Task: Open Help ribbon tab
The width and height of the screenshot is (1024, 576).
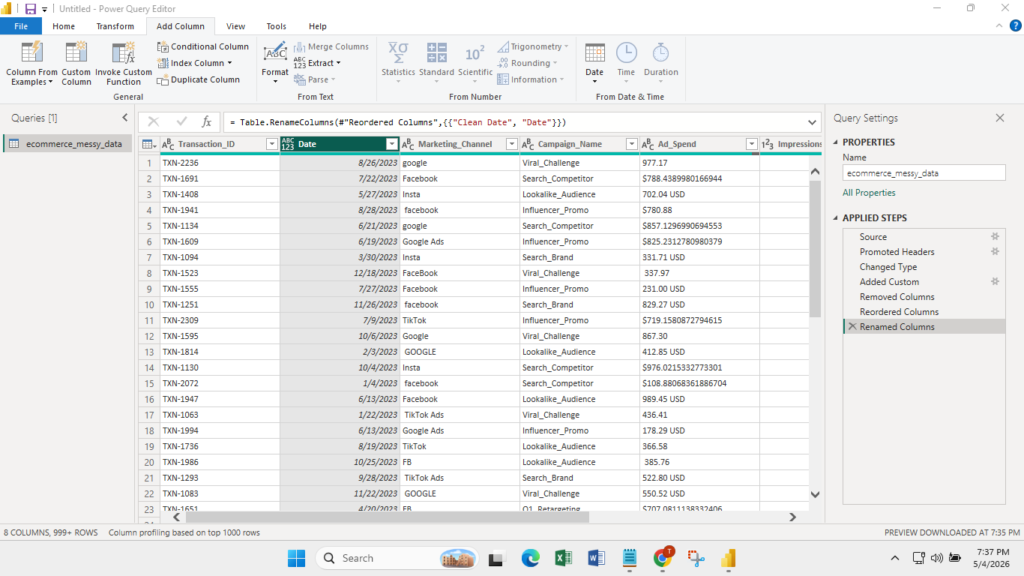Action: click(x=317, y=26)
